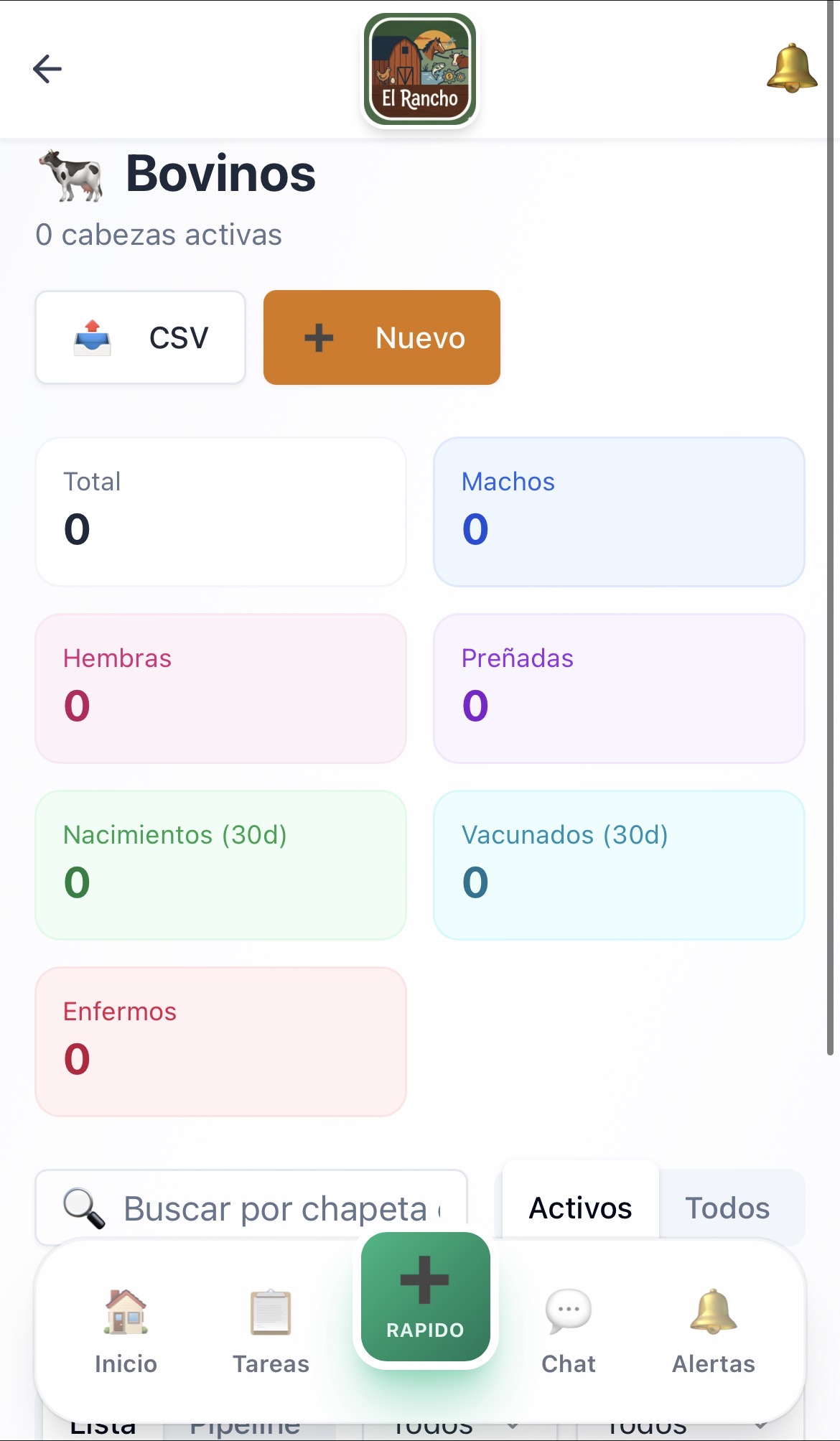Open Inicio from the bottom navigation
The image size is (840, 1441).
pos(126,1330)
